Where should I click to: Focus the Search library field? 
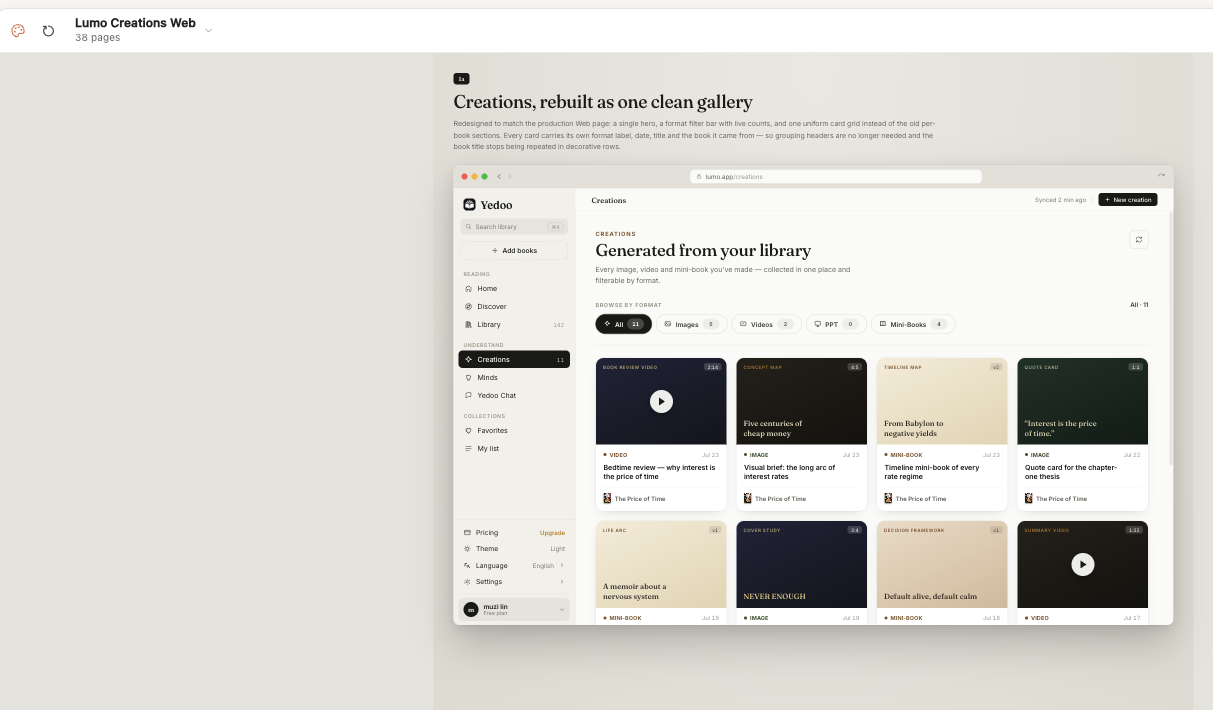(x=514, y=227)
